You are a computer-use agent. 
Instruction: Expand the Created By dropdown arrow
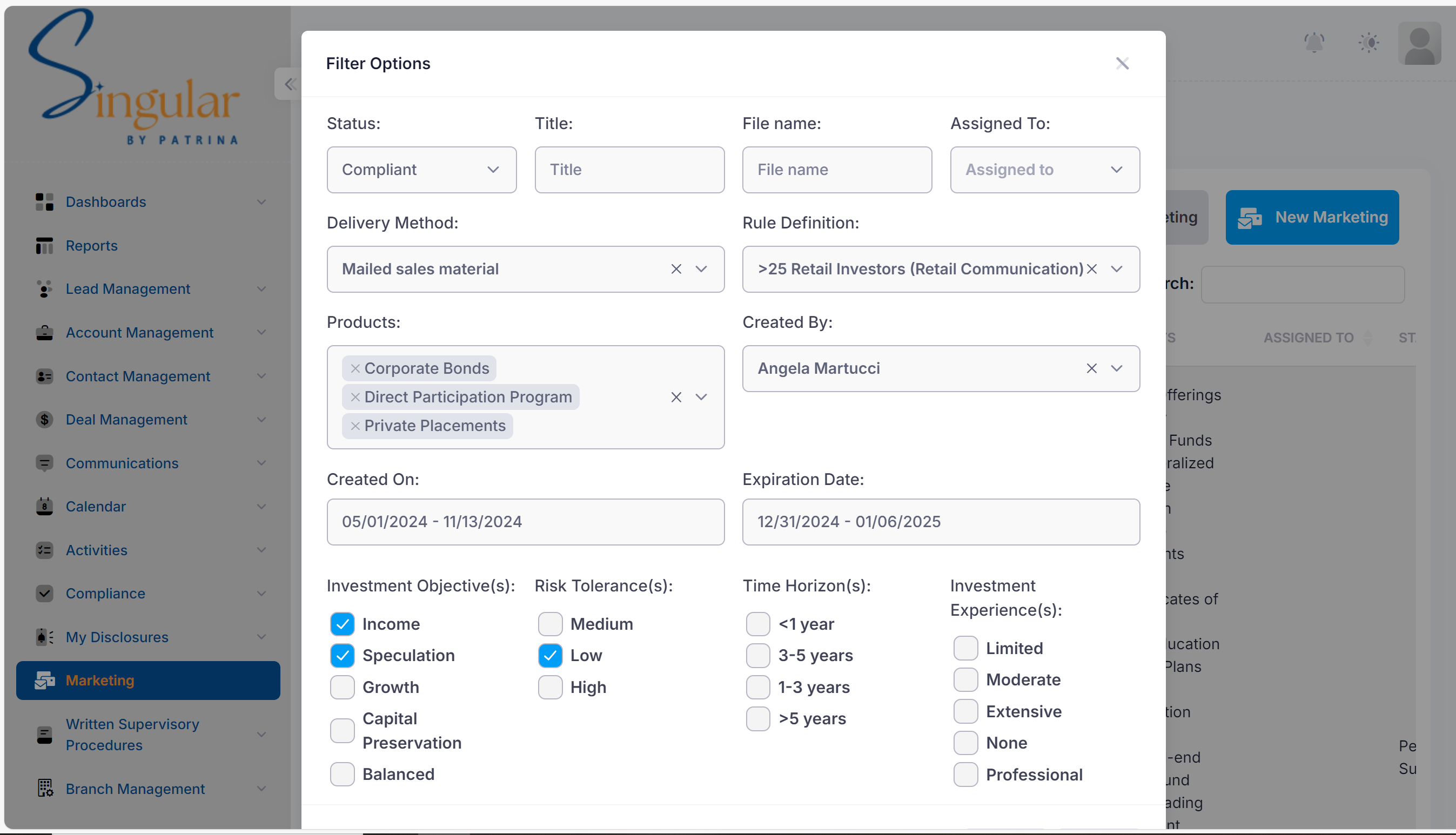click(x=1116, y=368)
